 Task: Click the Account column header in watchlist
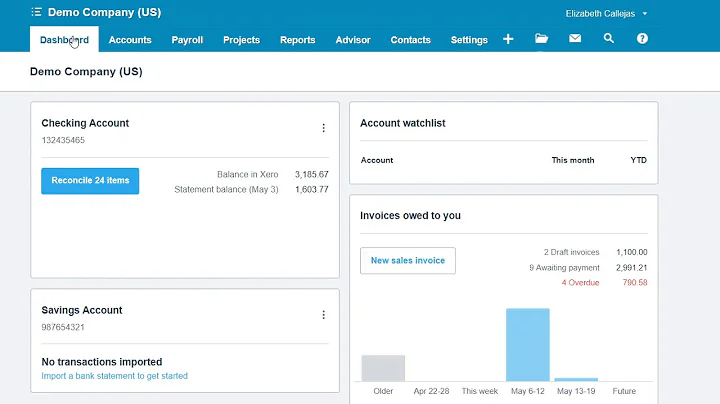(377, 160)
